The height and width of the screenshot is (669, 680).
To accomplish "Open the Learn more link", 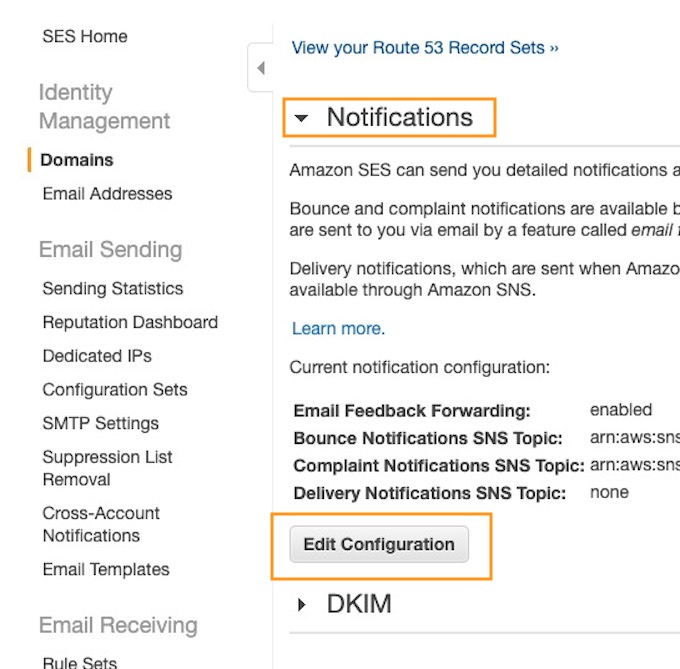I will [338, 329].
